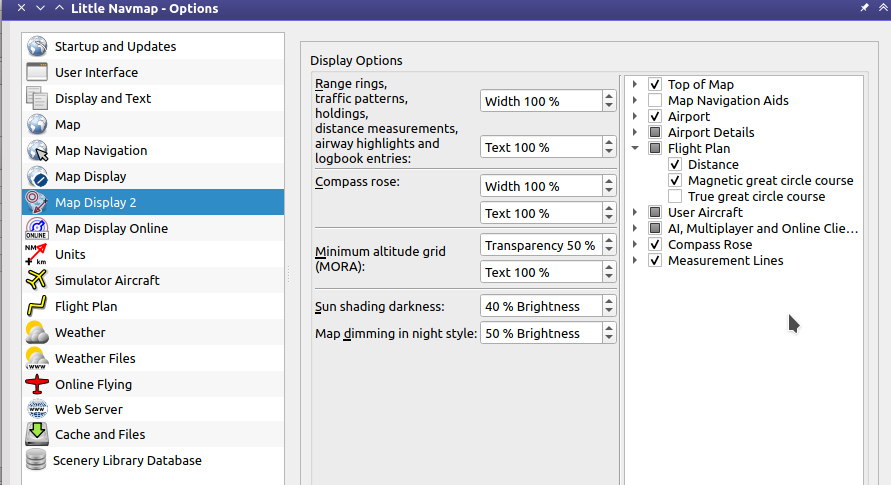This screenshot has height=485, width=891.
Task: Expand the Map Navigation Aids node
Action: coord(635,101)
